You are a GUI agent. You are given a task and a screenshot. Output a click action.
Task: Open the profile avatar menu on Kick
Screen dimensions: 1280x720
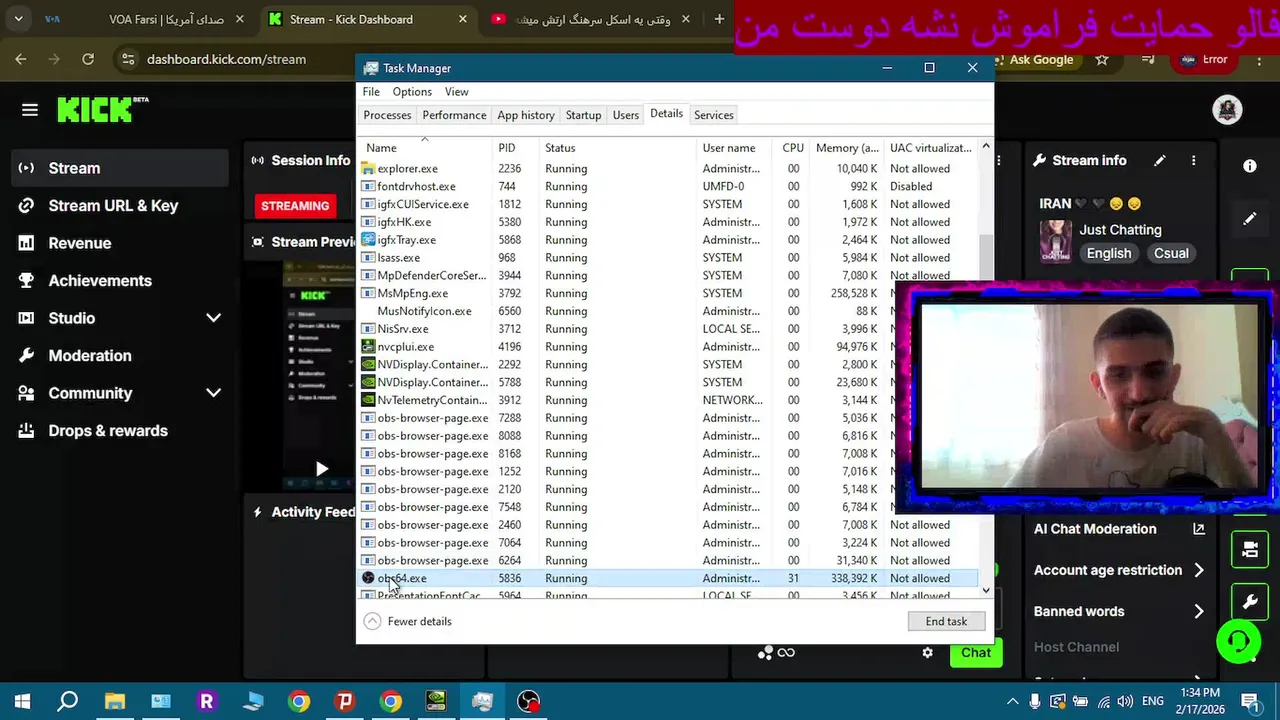tap(1227, 110)
